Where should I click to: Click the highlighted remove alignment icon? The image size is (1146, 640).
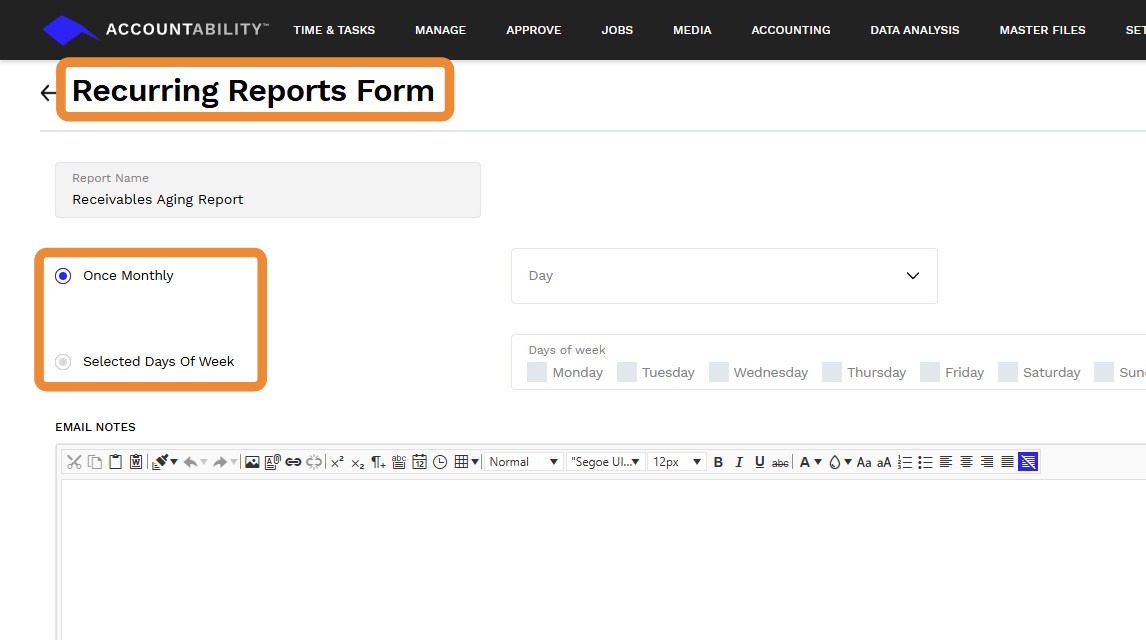pyautogui.click(x=1028, y=462)
